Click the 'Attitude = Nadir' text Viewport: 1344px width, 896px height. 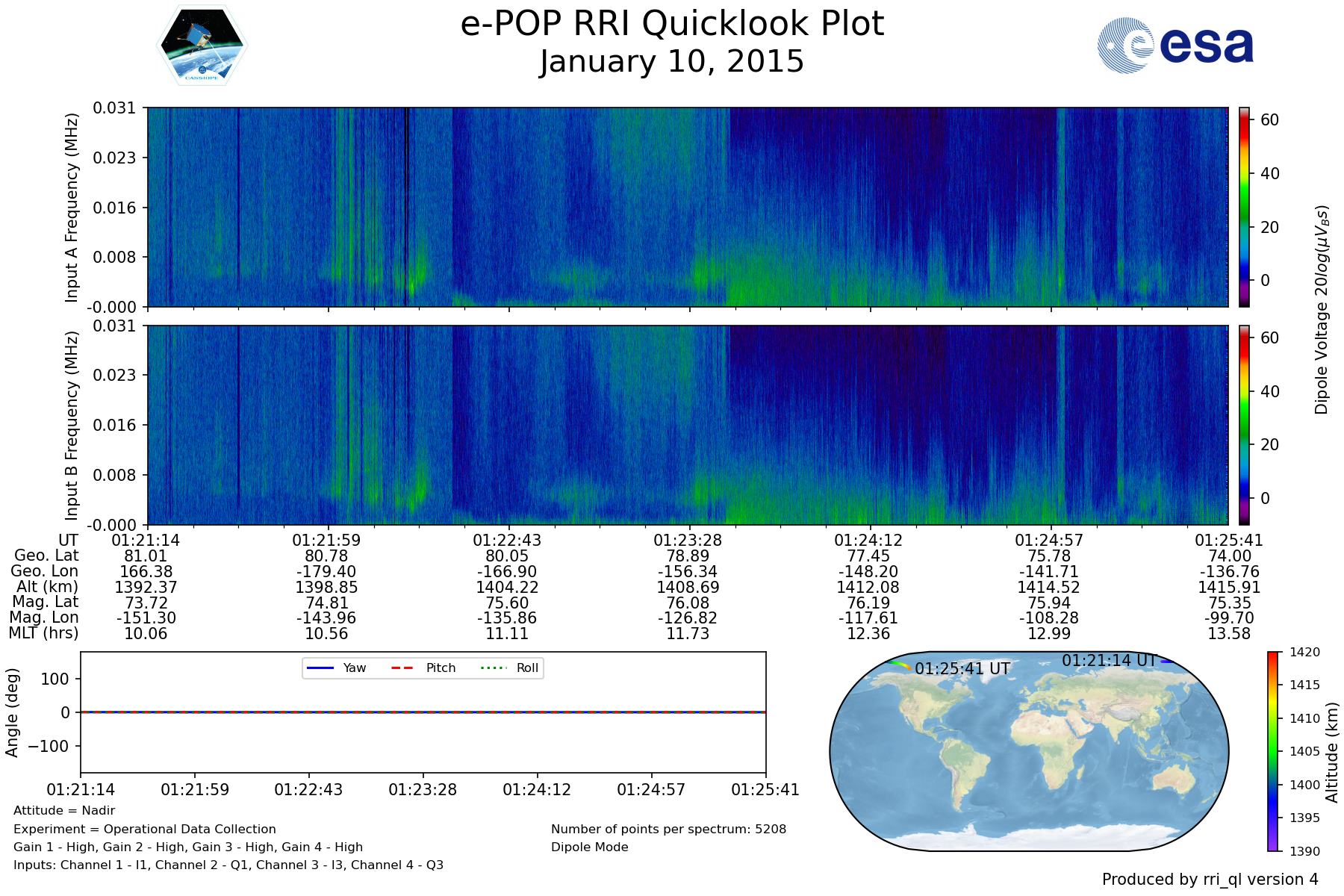point(64,811)
